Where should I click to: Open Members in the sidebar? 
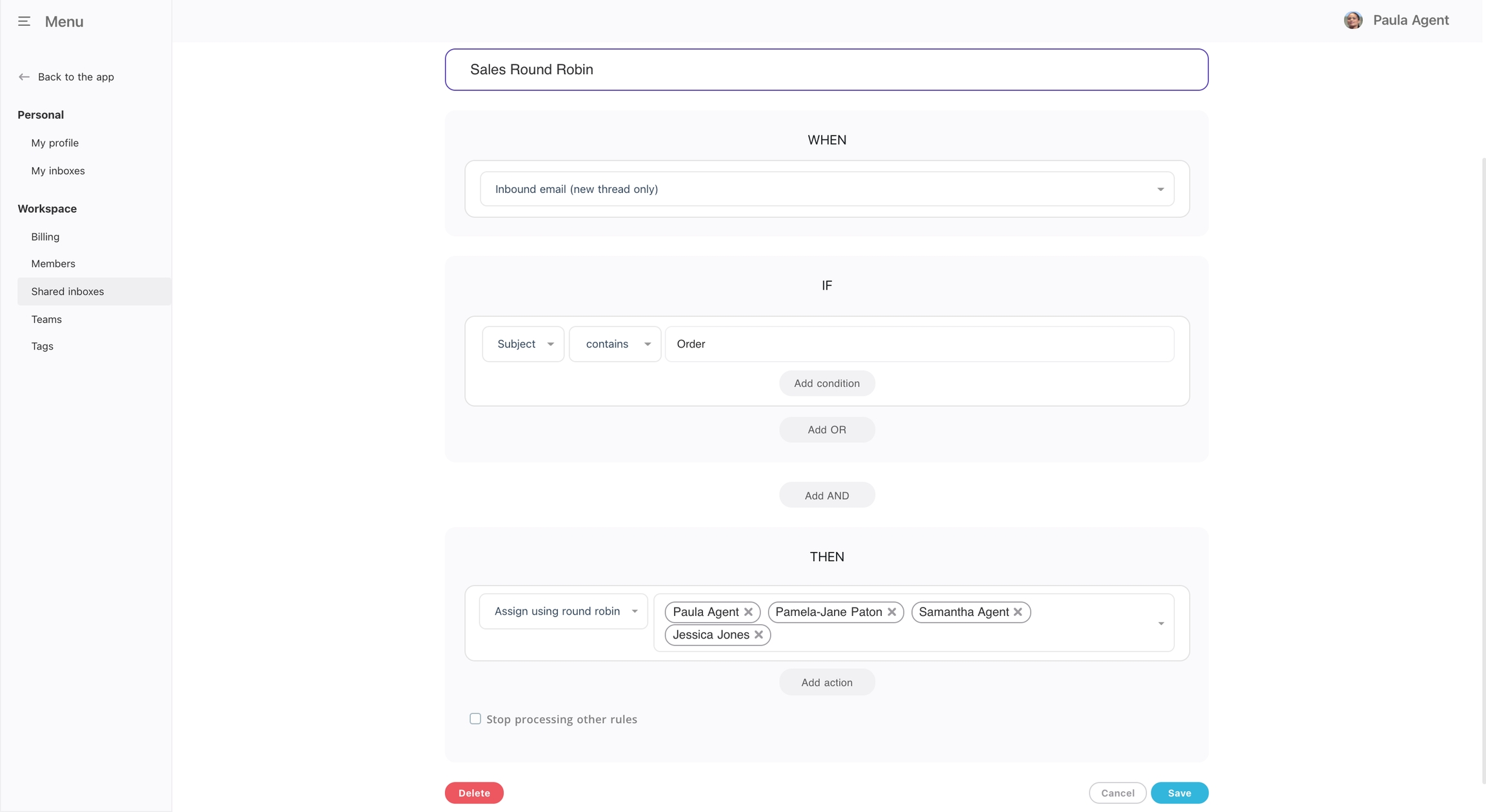(53, 264)
